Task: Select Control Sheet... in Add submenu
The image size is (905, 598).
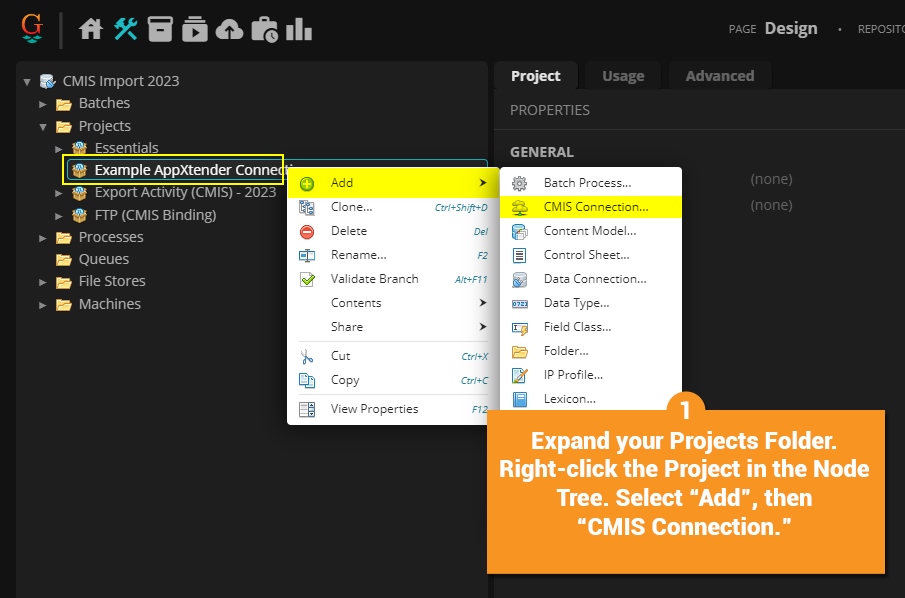Action: 591,255
